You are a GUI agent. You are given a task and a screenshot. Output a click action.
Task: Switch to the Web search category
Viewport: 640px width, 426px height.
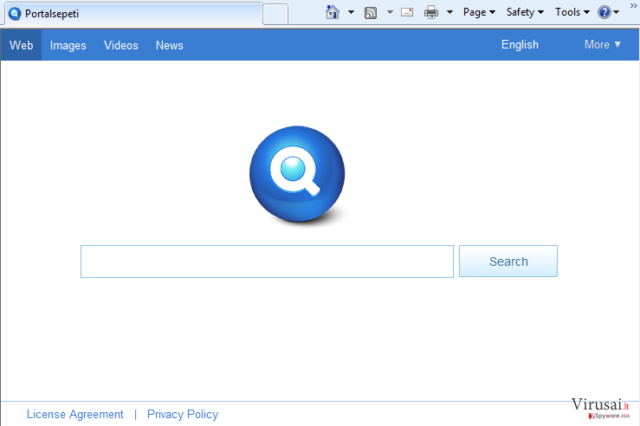coord(21,45)
